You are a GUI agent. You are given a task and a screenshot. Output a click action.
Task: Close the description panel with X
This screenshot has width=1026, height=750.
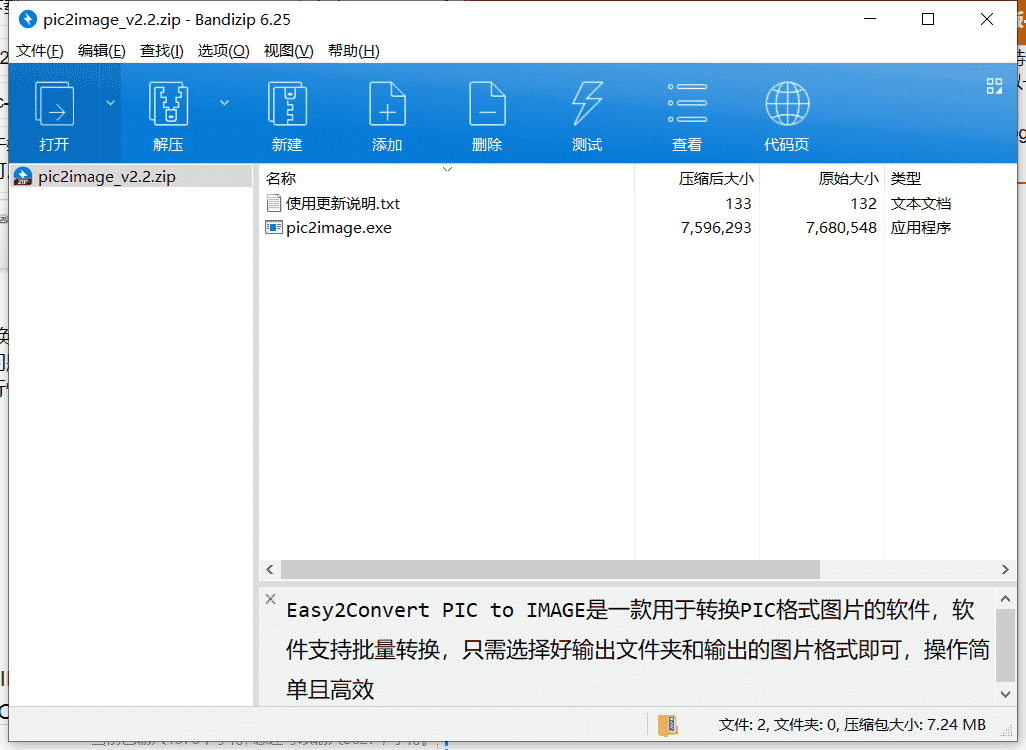(270, 599)
